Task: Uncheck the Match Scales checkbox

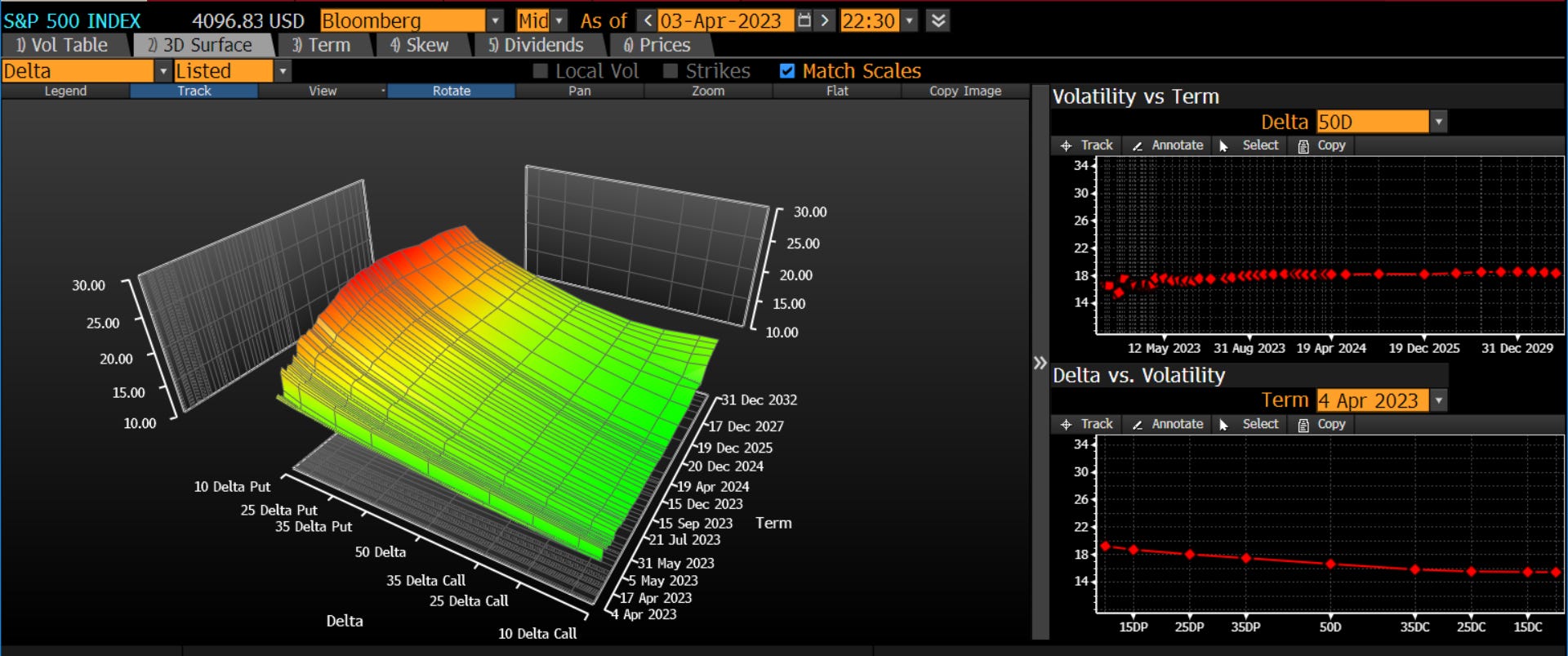Action: point(787,71)
